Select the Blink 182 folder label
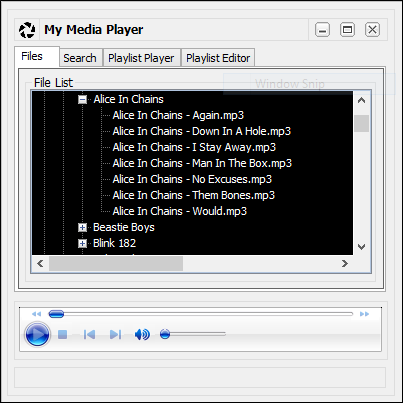The height and width of the screenshot is (403, 403). pyautogui.click(x=114, y=243)
